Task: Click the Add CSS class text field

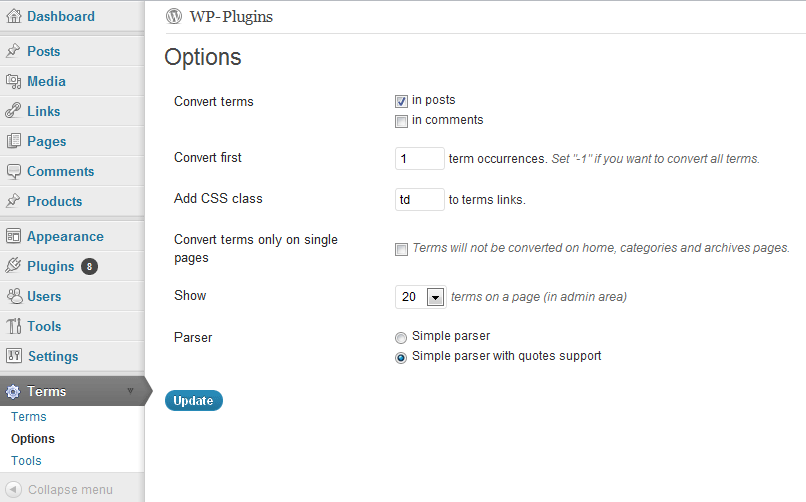Action: (x=419, y=199)
